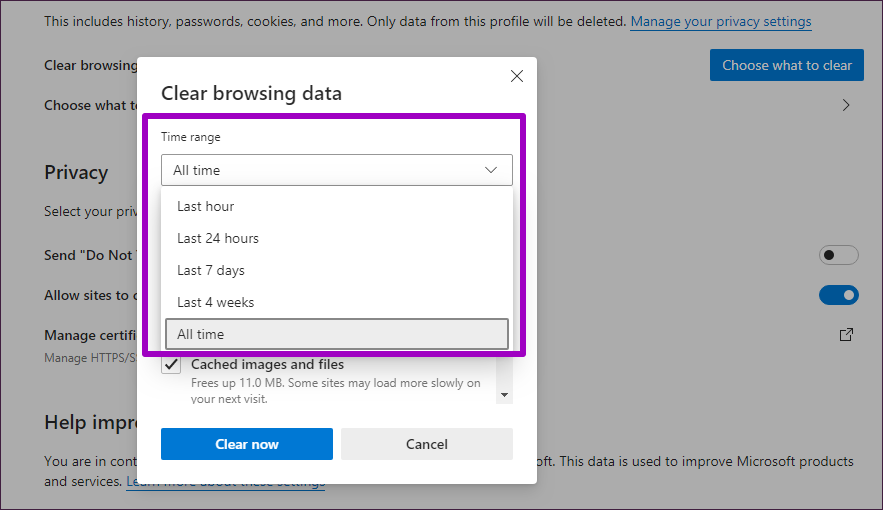Open the Manage certificates external link icon

(846, 335)
